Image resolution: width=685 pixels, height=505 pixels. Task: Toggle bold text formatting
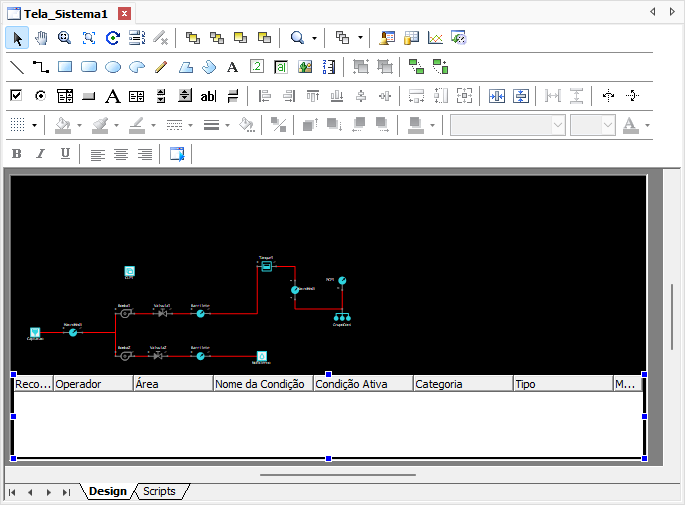[16, 154]
